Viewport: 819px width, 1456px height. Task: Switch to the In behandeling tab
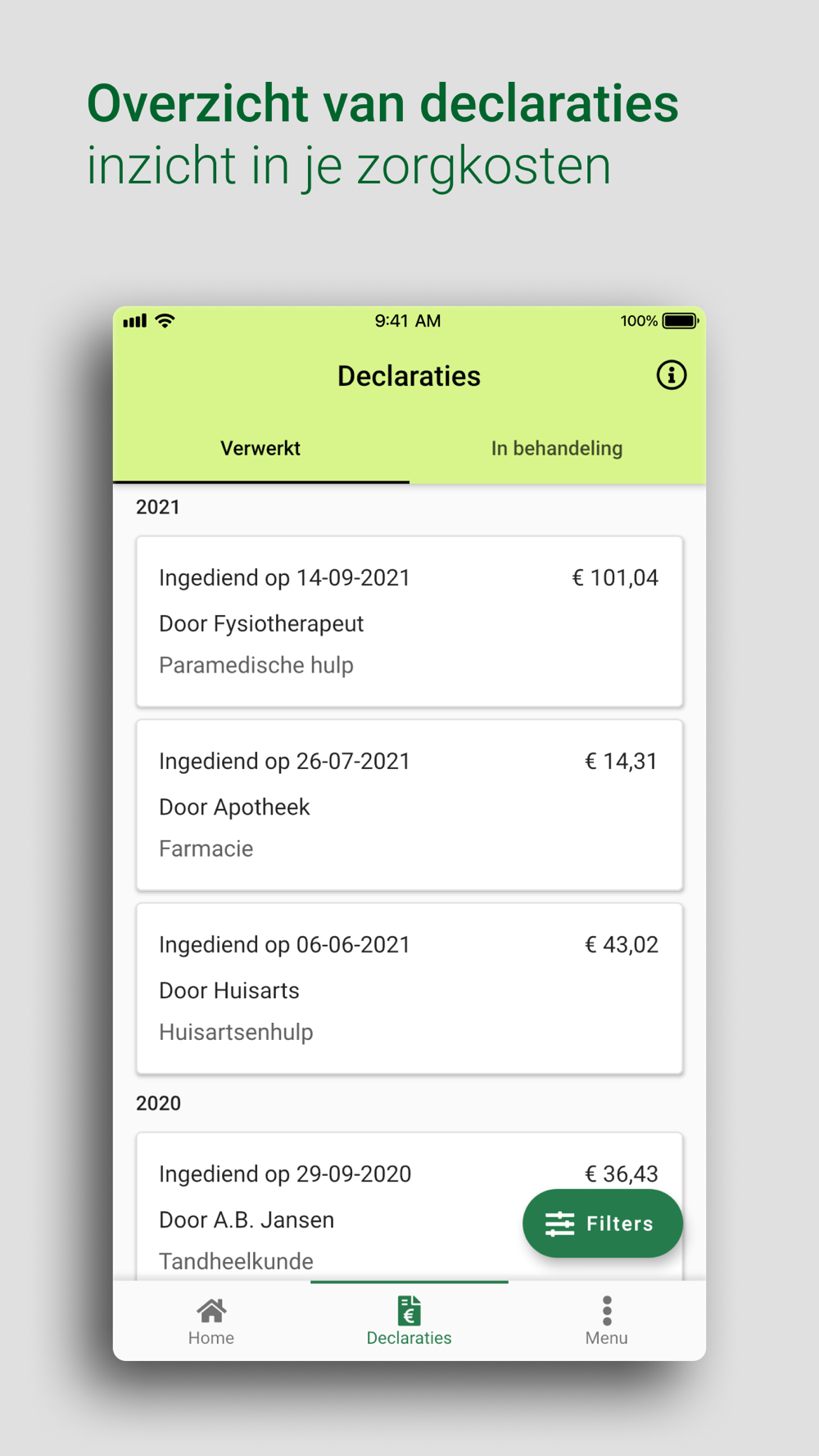point(557,449)
